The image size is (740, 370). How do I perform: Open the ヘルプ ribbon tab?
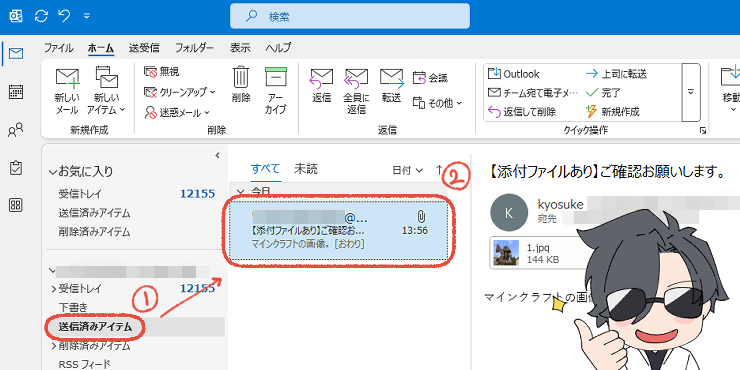point(278,48)
